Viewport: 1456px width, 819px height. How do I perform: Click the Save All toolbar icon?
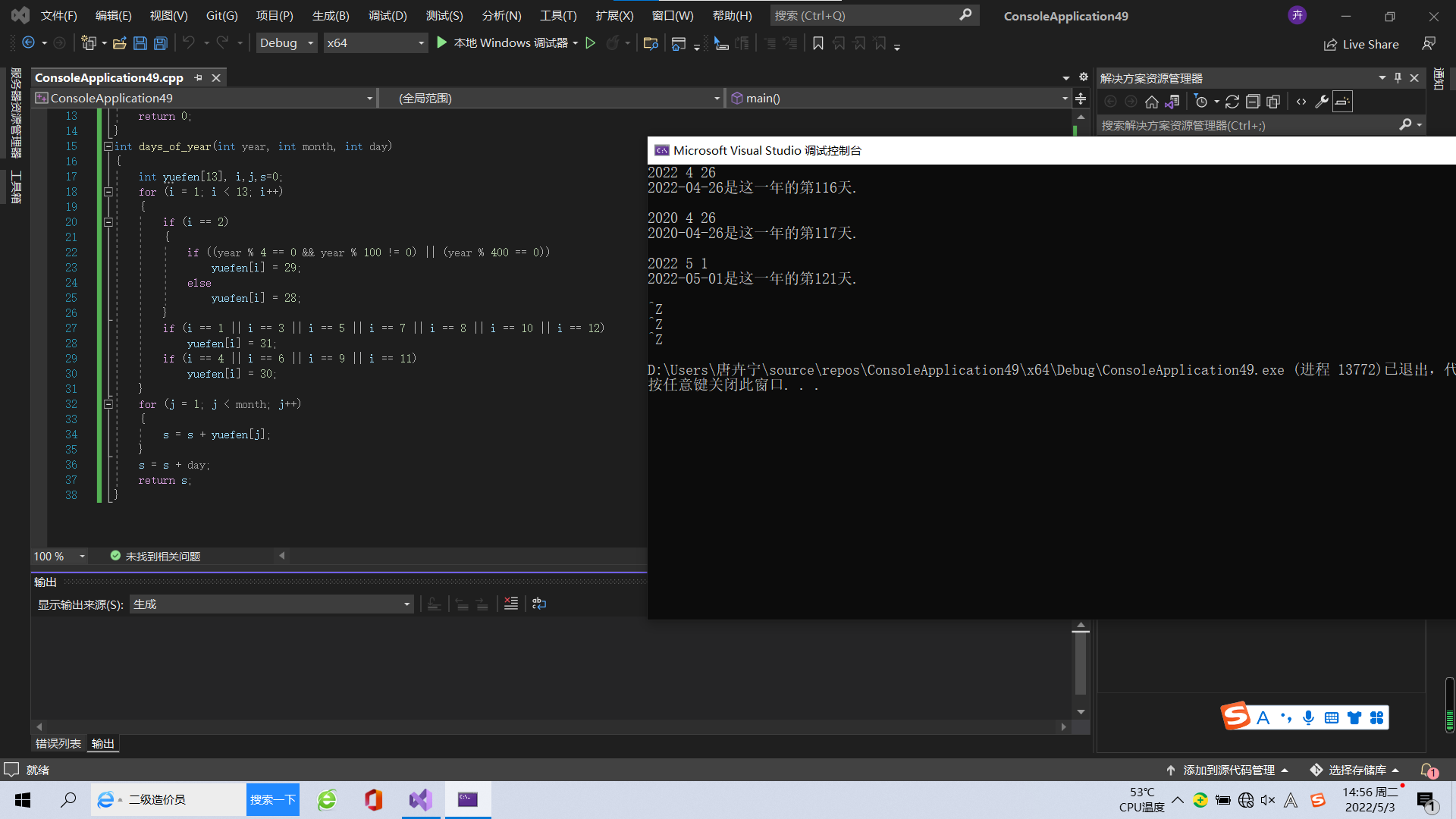[x=160, y=43]
